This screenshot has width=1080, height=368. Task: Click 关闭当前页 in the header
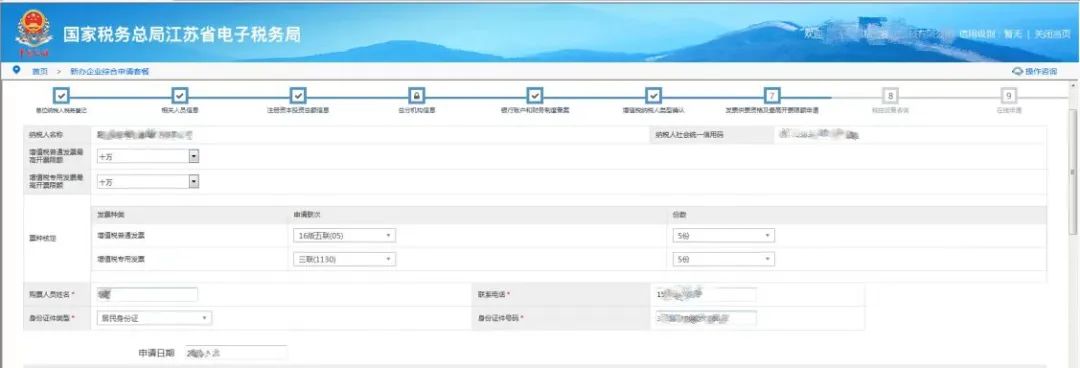[1052, 34]
